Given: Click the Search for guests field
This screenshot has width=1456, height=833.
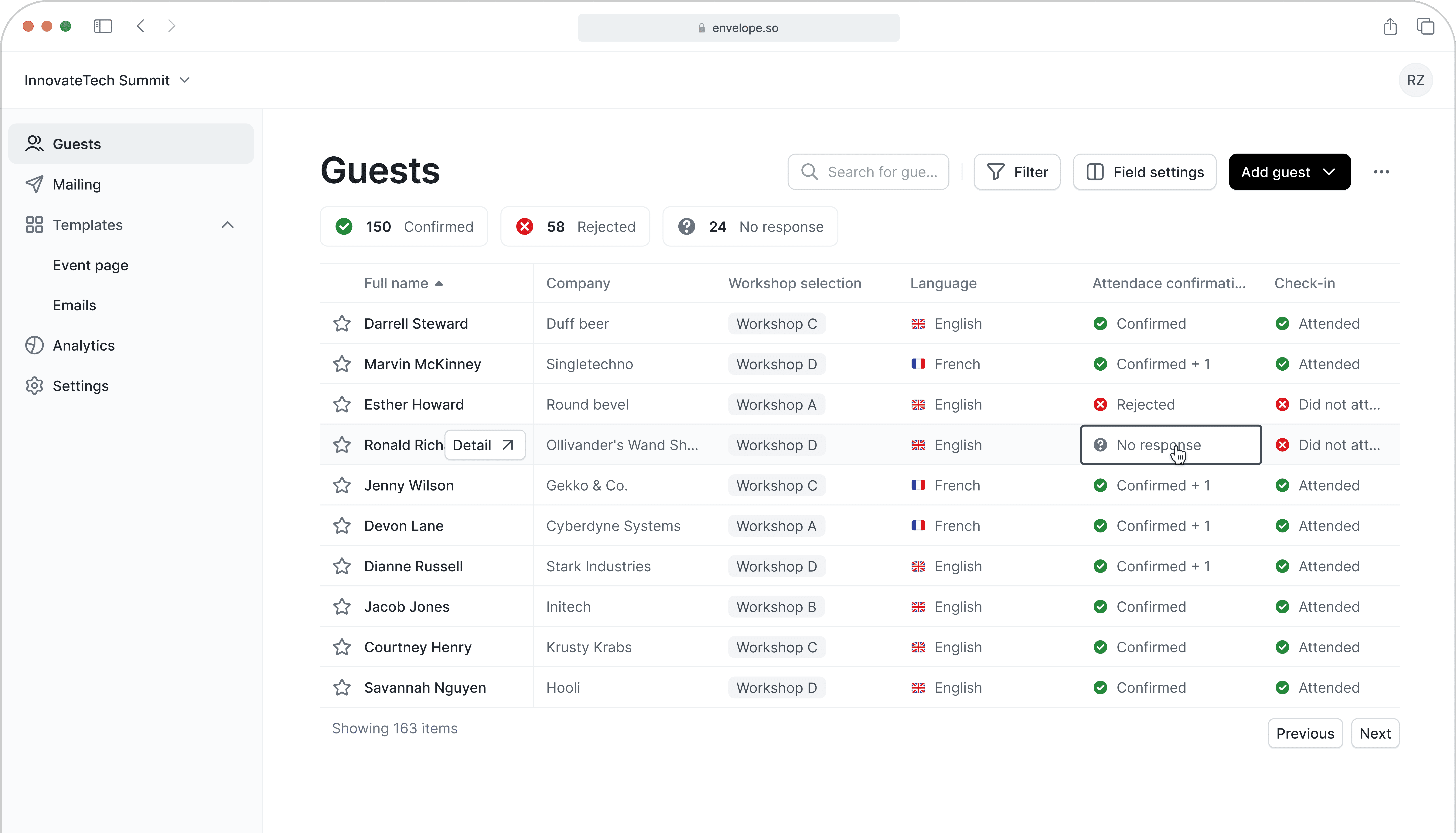Looking at the screenshot, I should coord(868,172).
